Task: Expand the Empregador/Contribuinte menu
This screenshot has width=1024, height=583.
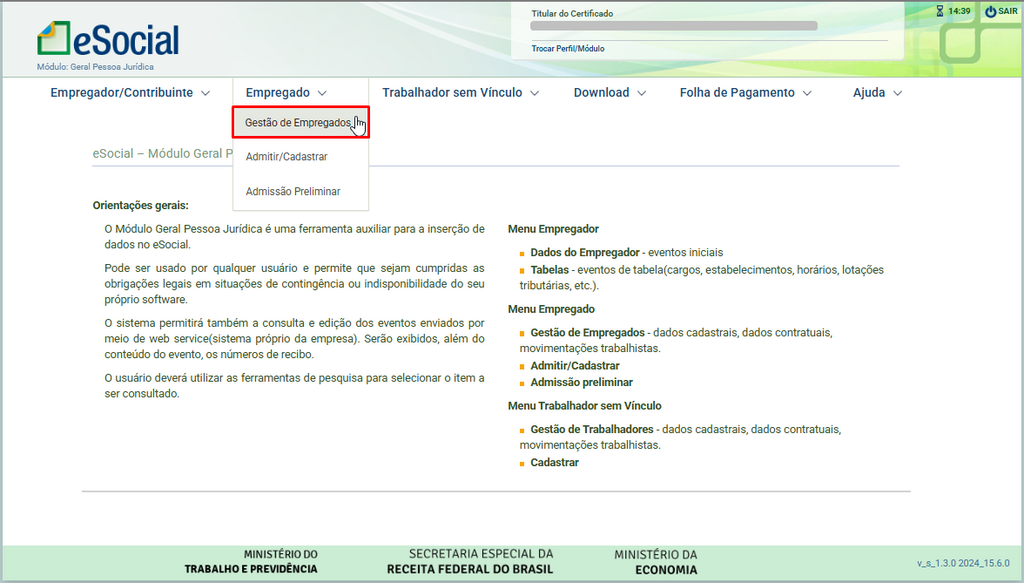Action: pos(130,93)
